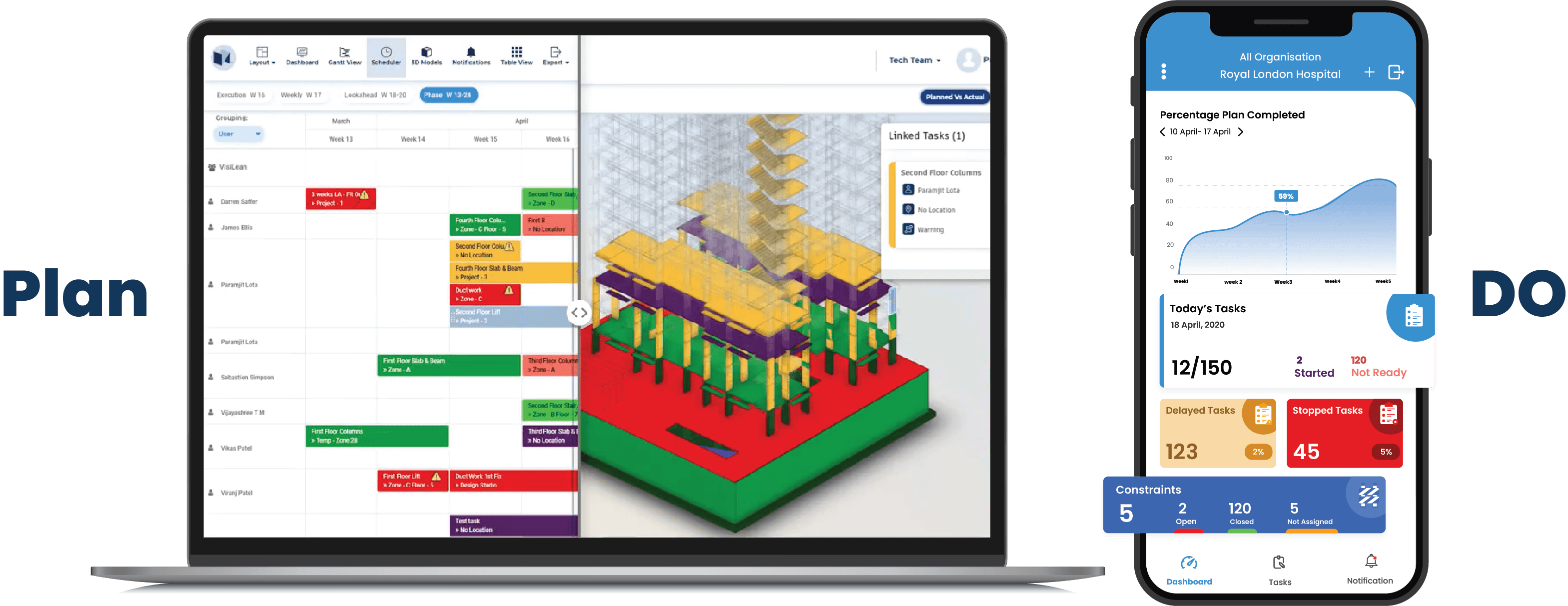Viewport: 1568px width, 606px height.
Task: Tap Royal London Hospital title
Action: click(1280, 74)
